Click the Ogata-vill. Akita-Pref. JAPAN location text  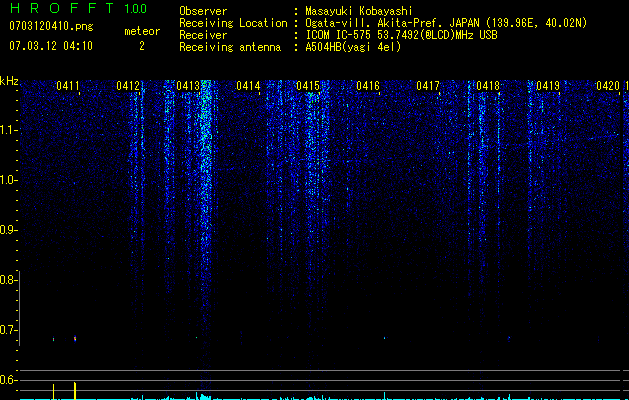pyautogui.click(x=446, y=23)
